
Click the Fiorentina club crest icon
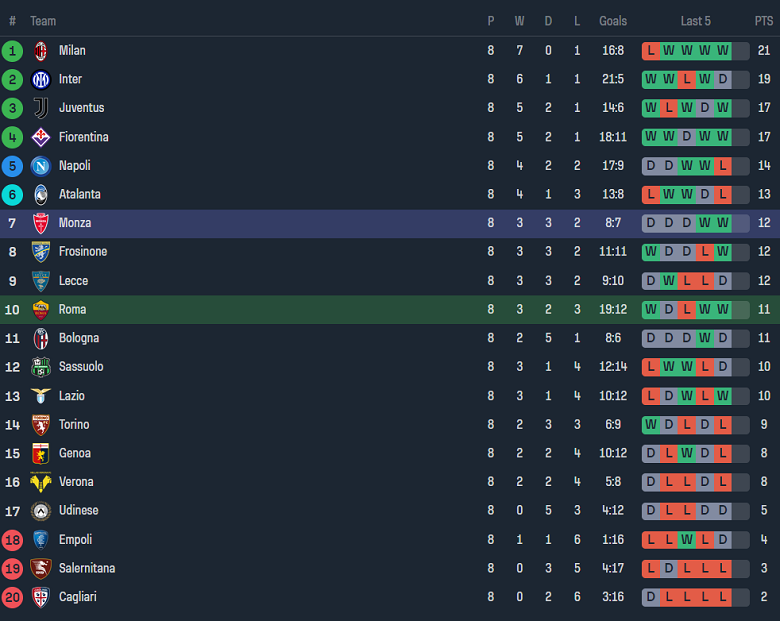41,137
